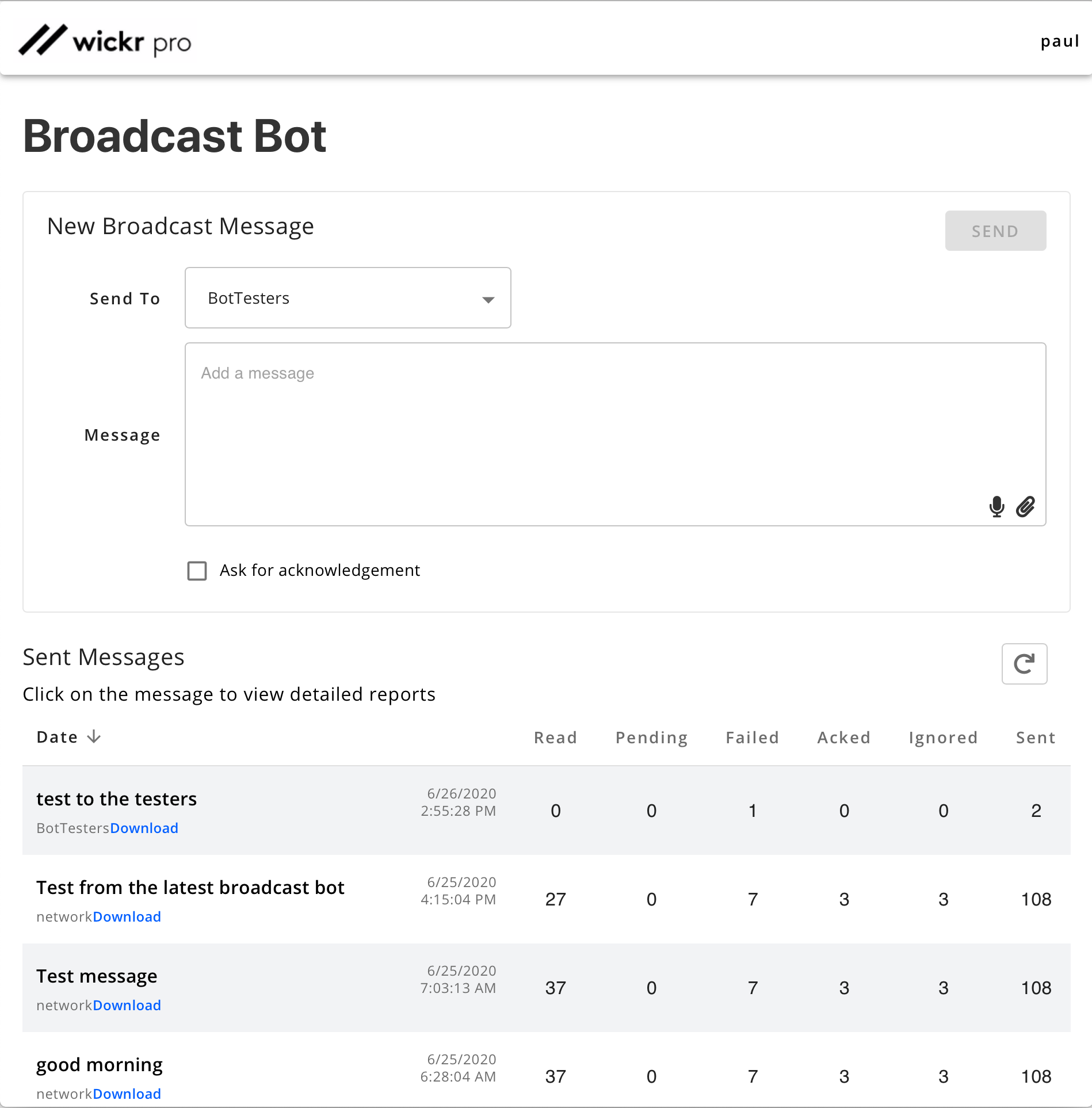Click the Read count 27
The width and height of the screenshot is (1092, 1108).
click(x=555, y=899)
